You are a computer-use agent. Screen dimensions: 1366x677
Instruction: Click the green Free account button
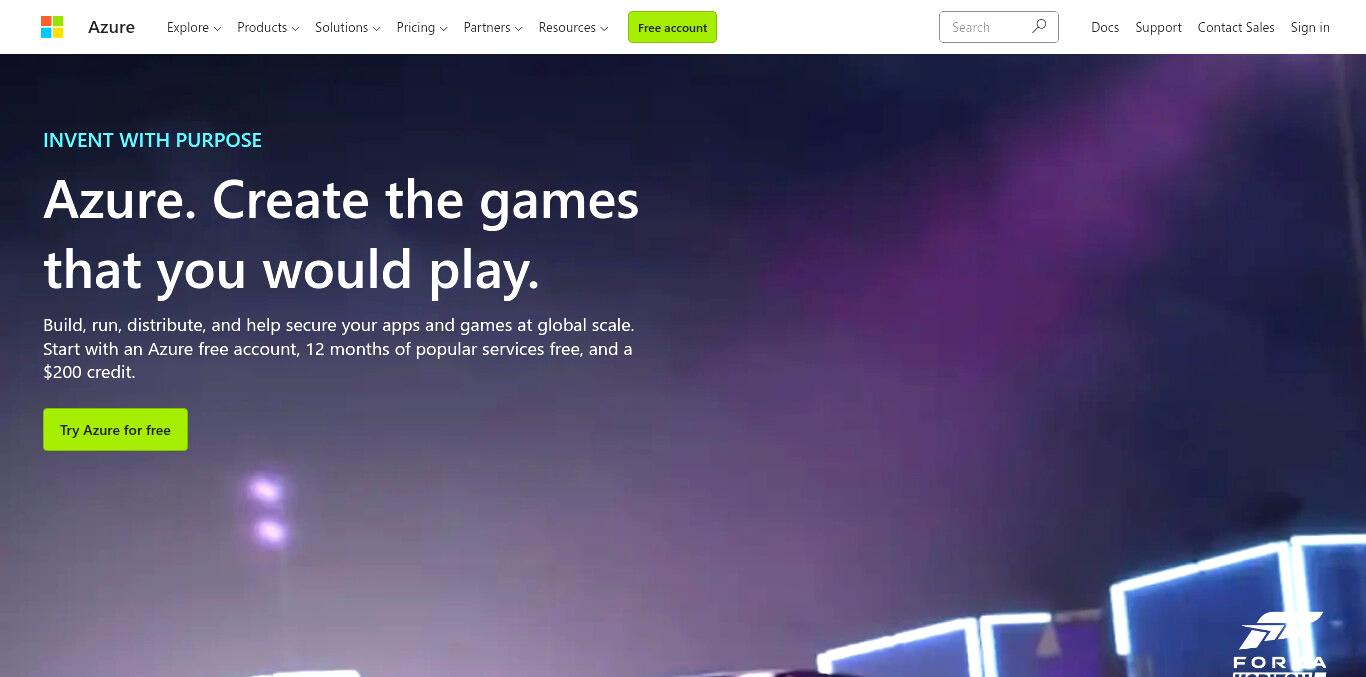pyautogui.click(x=672, y=27)
